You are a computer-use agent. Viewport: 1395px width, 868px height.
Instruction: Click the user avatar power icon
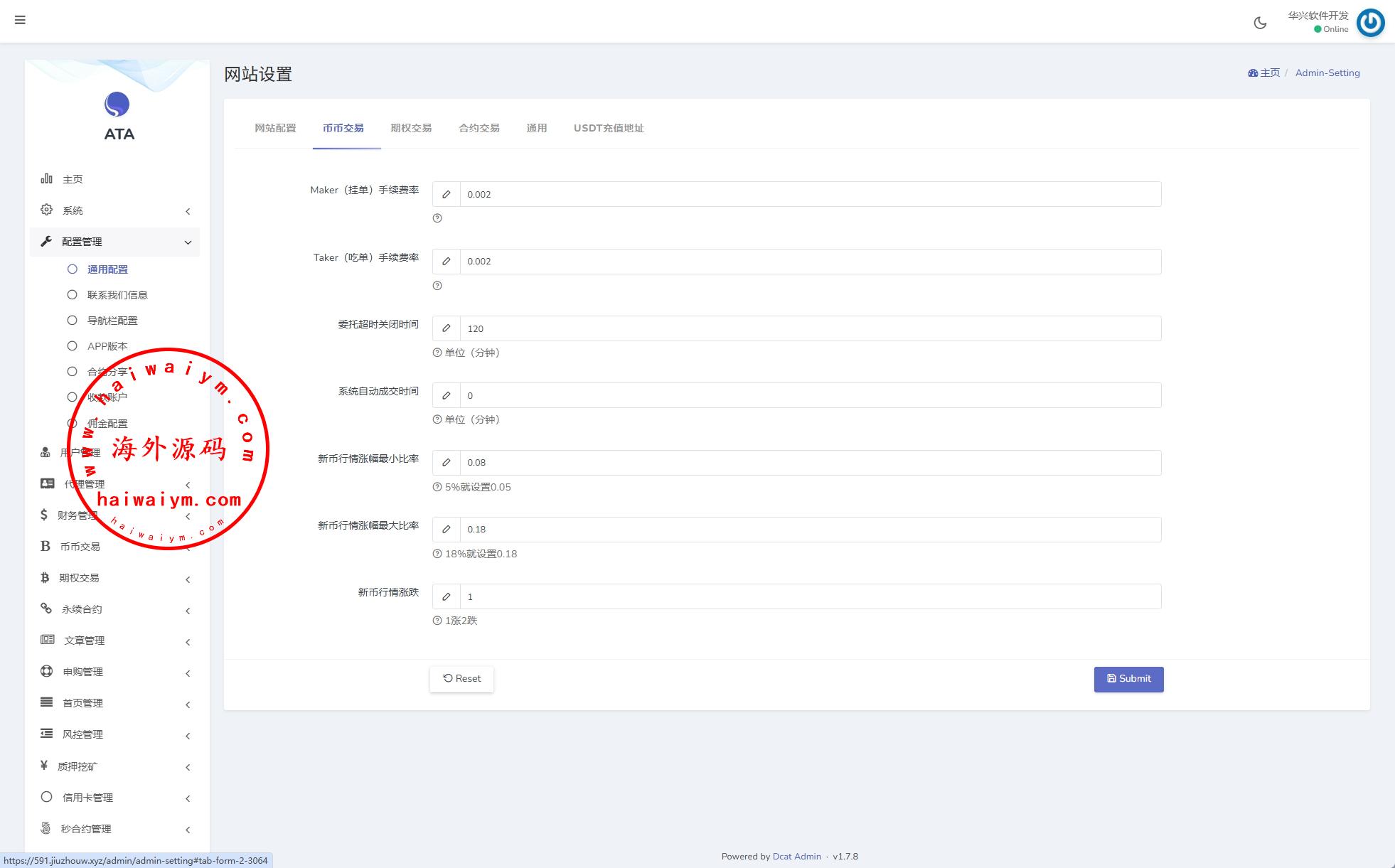point(1370,23)
